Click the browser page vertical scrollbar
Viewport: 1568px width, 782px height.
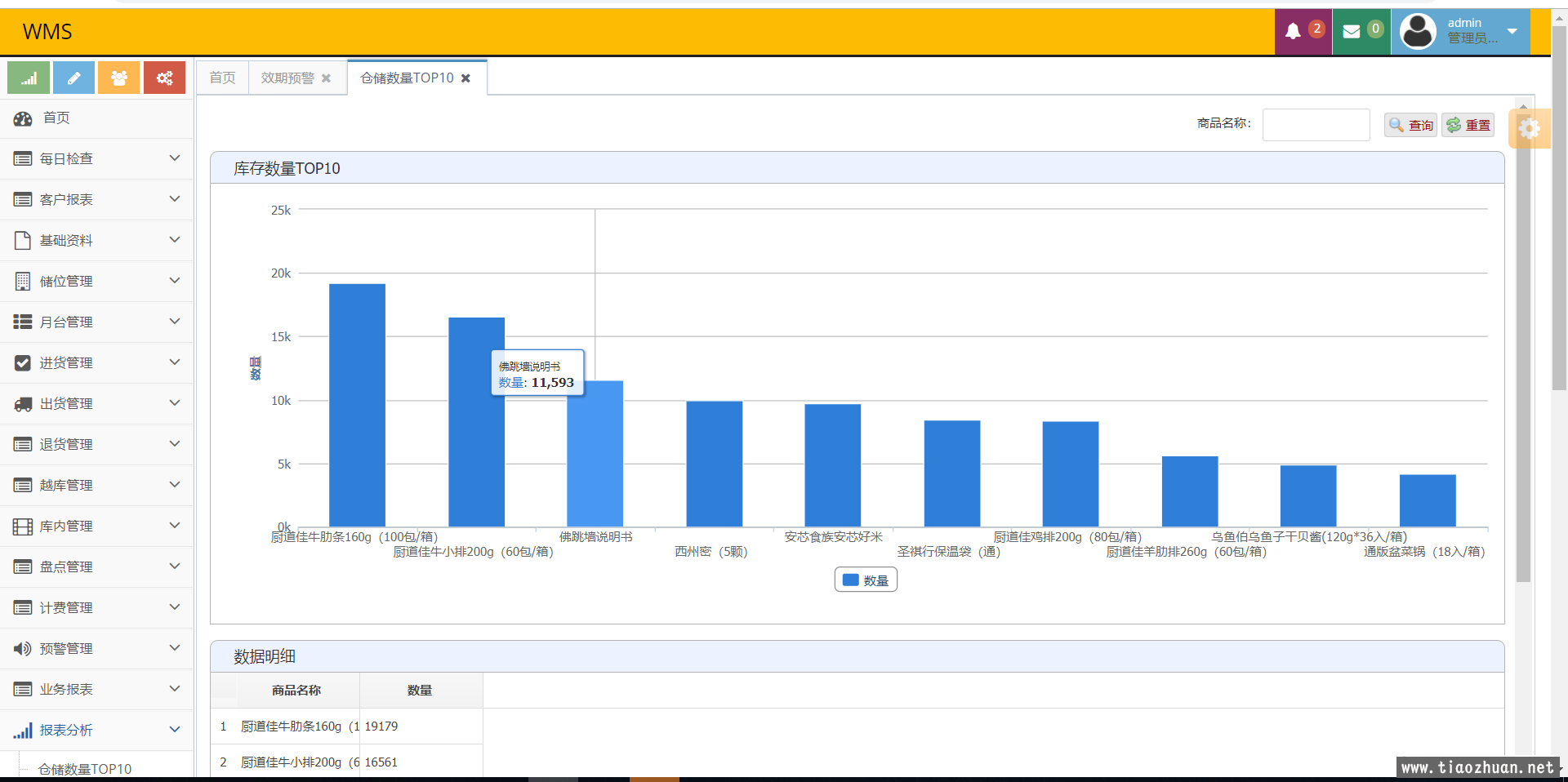1559,208
